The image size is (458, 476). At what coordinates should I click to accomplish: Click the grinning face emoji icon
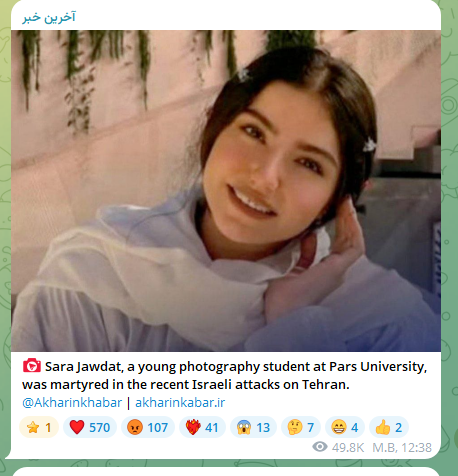point(339,427)
